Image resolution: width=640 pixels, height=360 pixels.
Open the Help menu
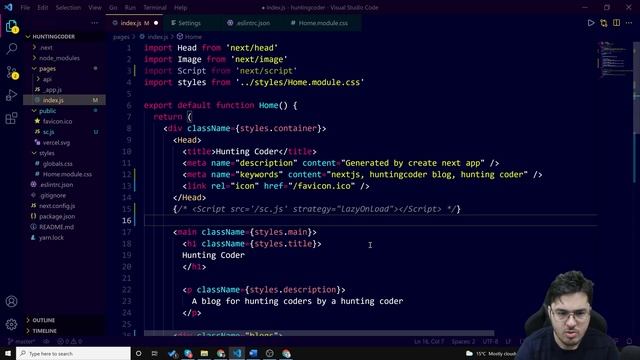coord(180,7)
